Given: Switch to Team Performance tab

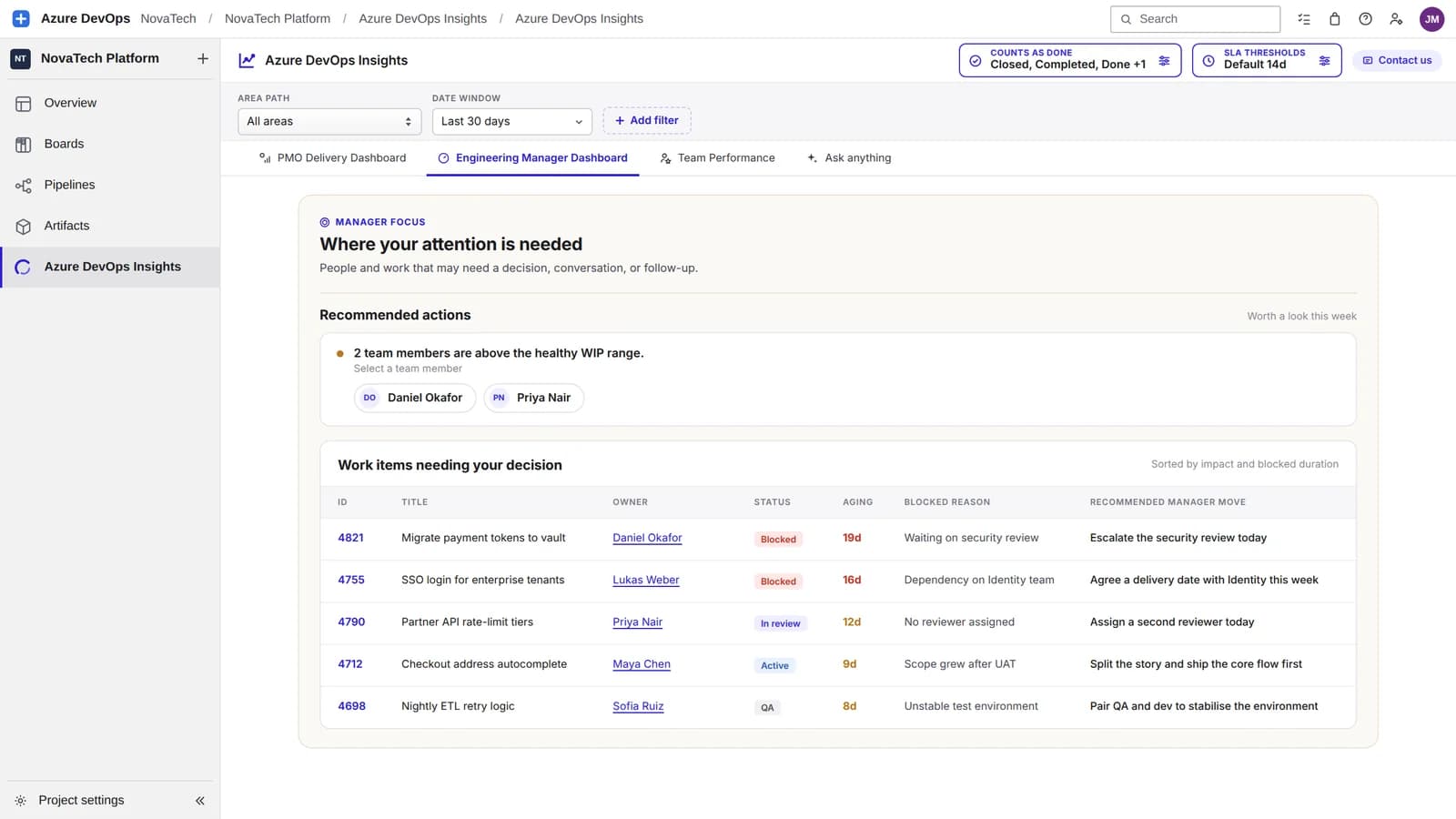Looking at the screenshot, I should 717,158.
